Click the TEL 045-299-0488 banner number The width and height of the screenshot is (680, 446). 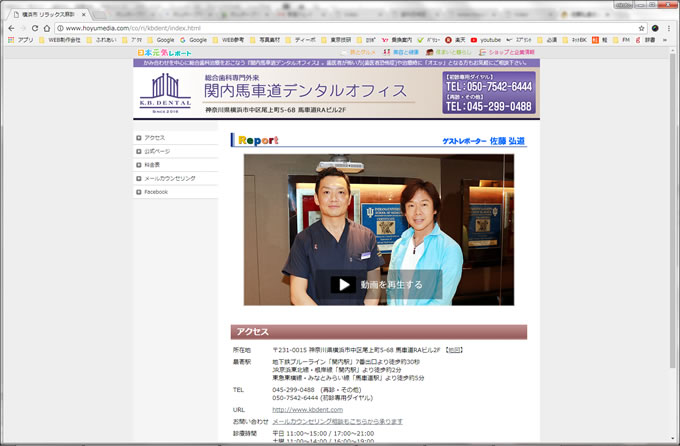point(489,106)
